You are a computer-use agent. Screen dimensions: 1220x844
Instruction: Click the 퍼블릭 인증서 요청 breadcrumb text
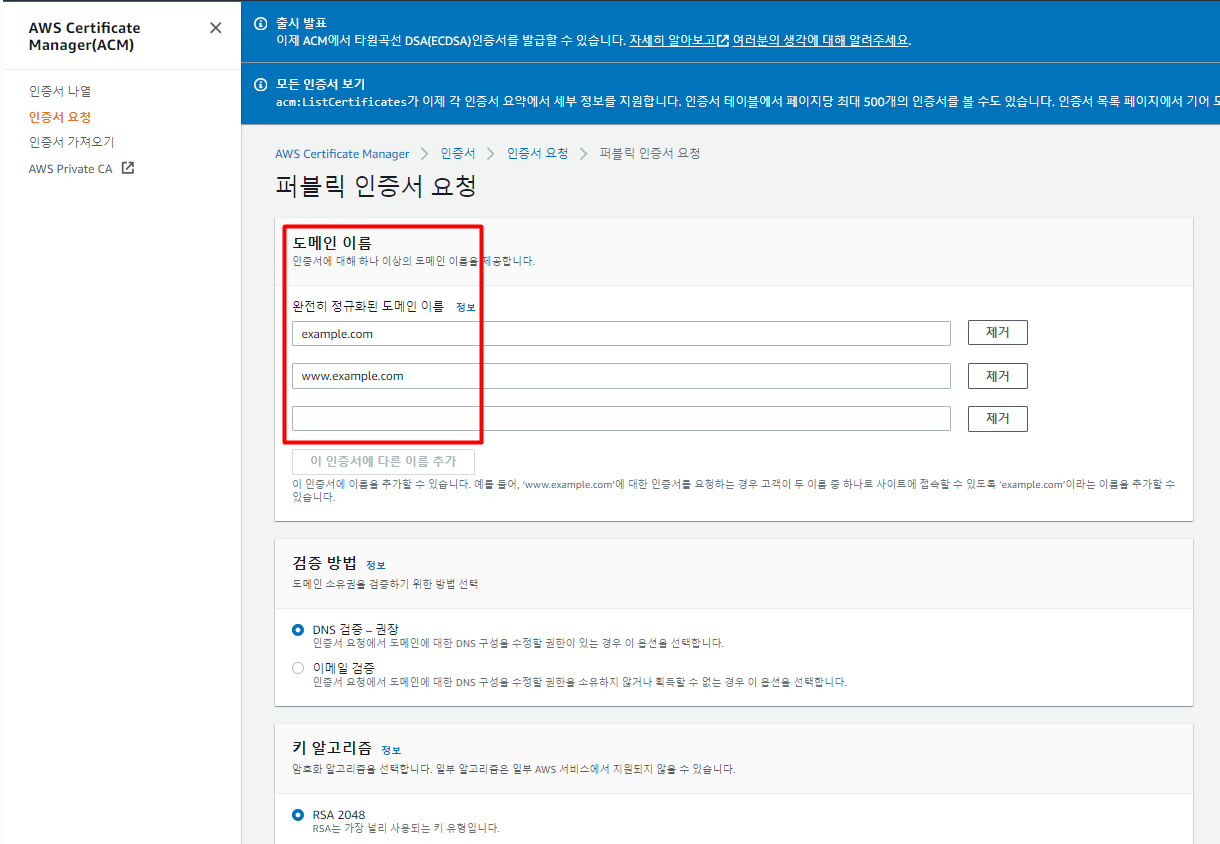click(x=650, y=153)
